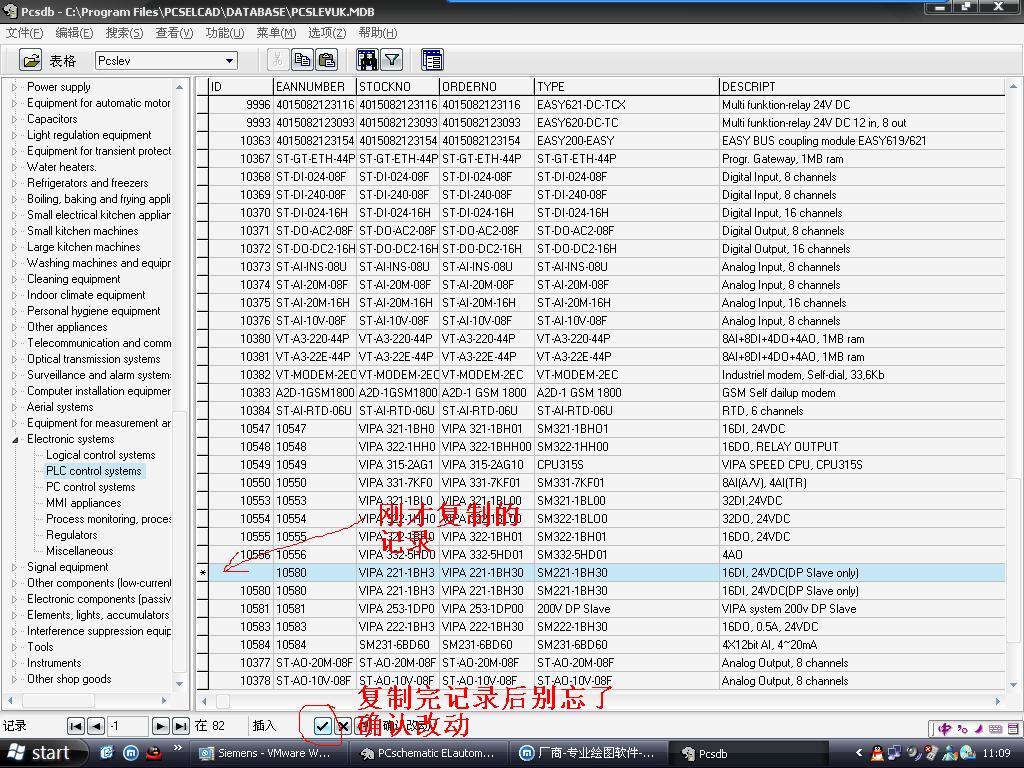Show hidden system tray icons arrow

pyautogui.click(x=859, y=753)
